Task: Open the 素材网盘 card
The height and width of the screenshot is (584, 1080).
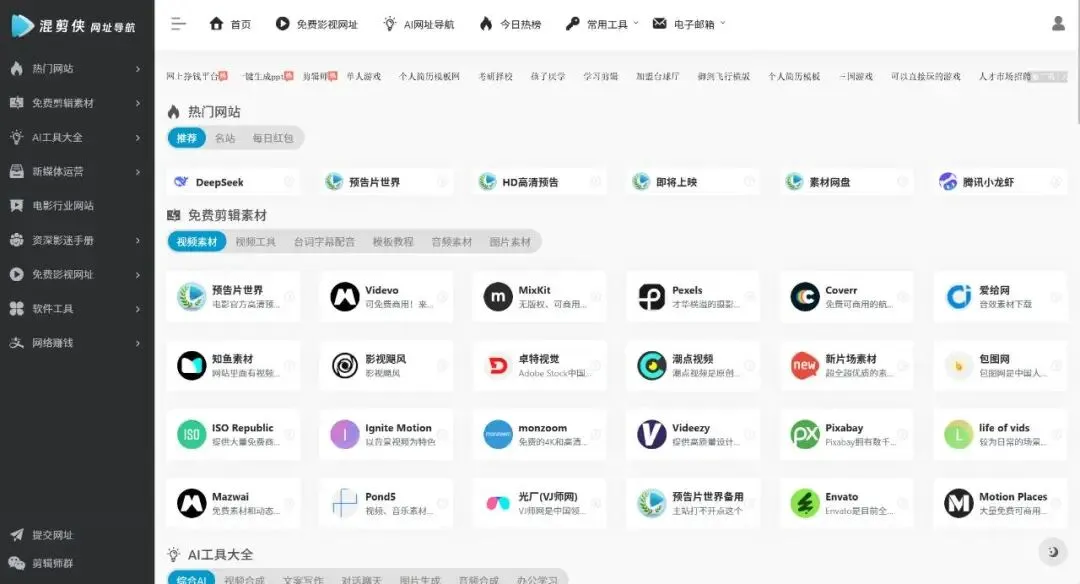Action: pyautogui.click(x=847, y=182)
